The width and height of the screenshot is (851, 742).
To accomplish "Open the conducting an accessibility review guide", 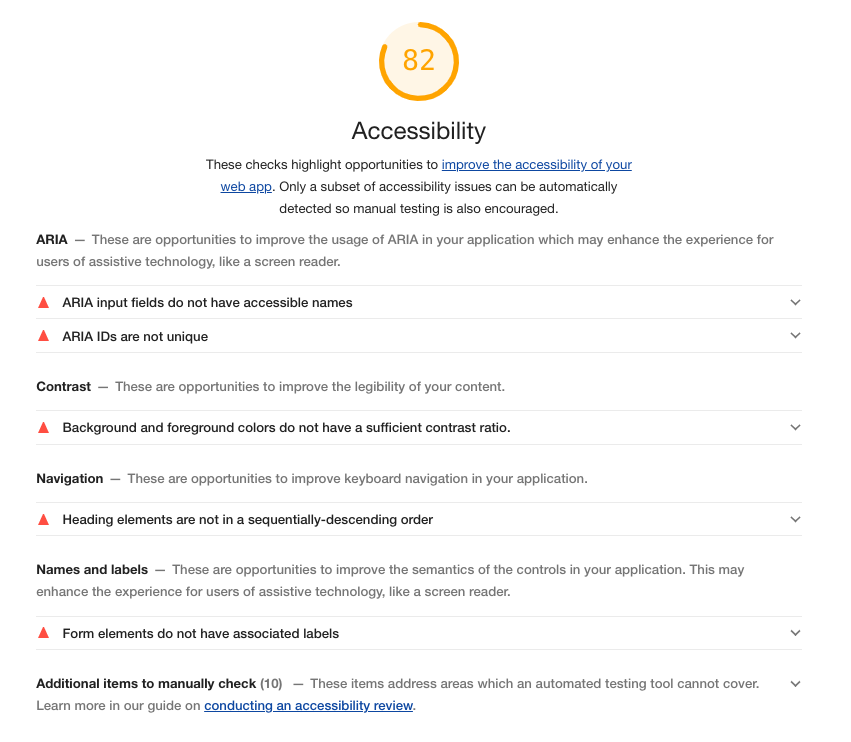I will pos(308,705).
